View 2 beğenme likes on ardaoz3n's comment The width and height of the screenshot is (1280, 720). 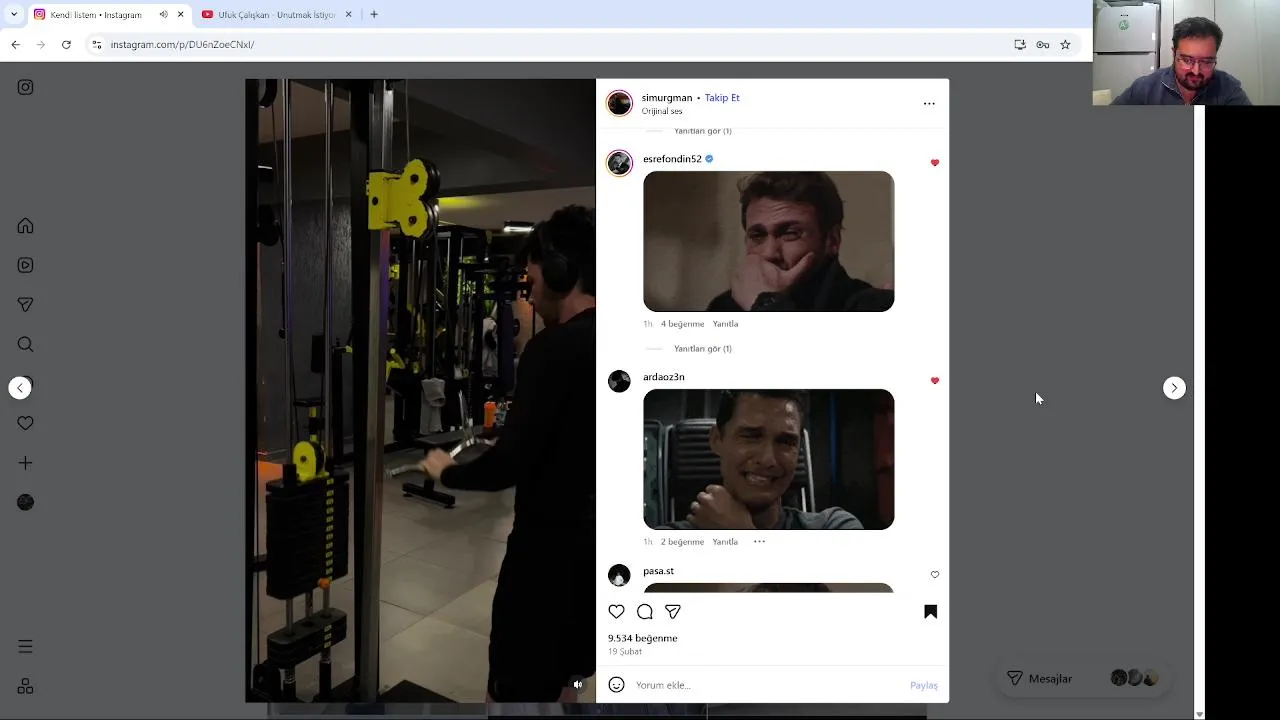[682, 542]
